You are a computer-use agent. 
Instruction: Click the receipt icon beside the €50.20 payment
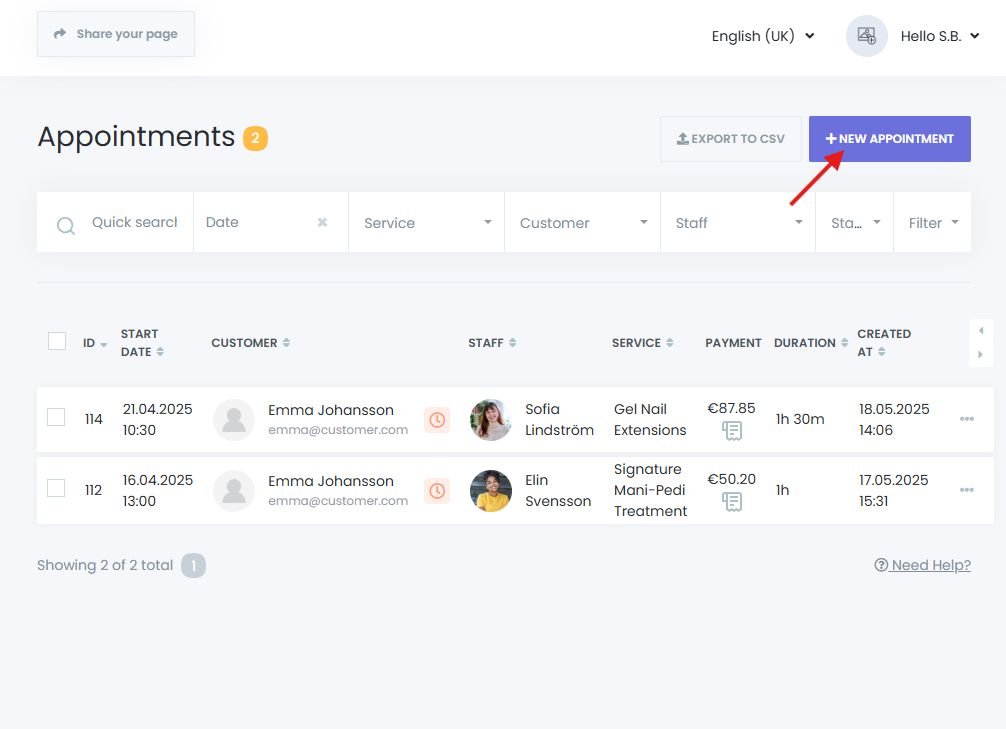point(733,502)
